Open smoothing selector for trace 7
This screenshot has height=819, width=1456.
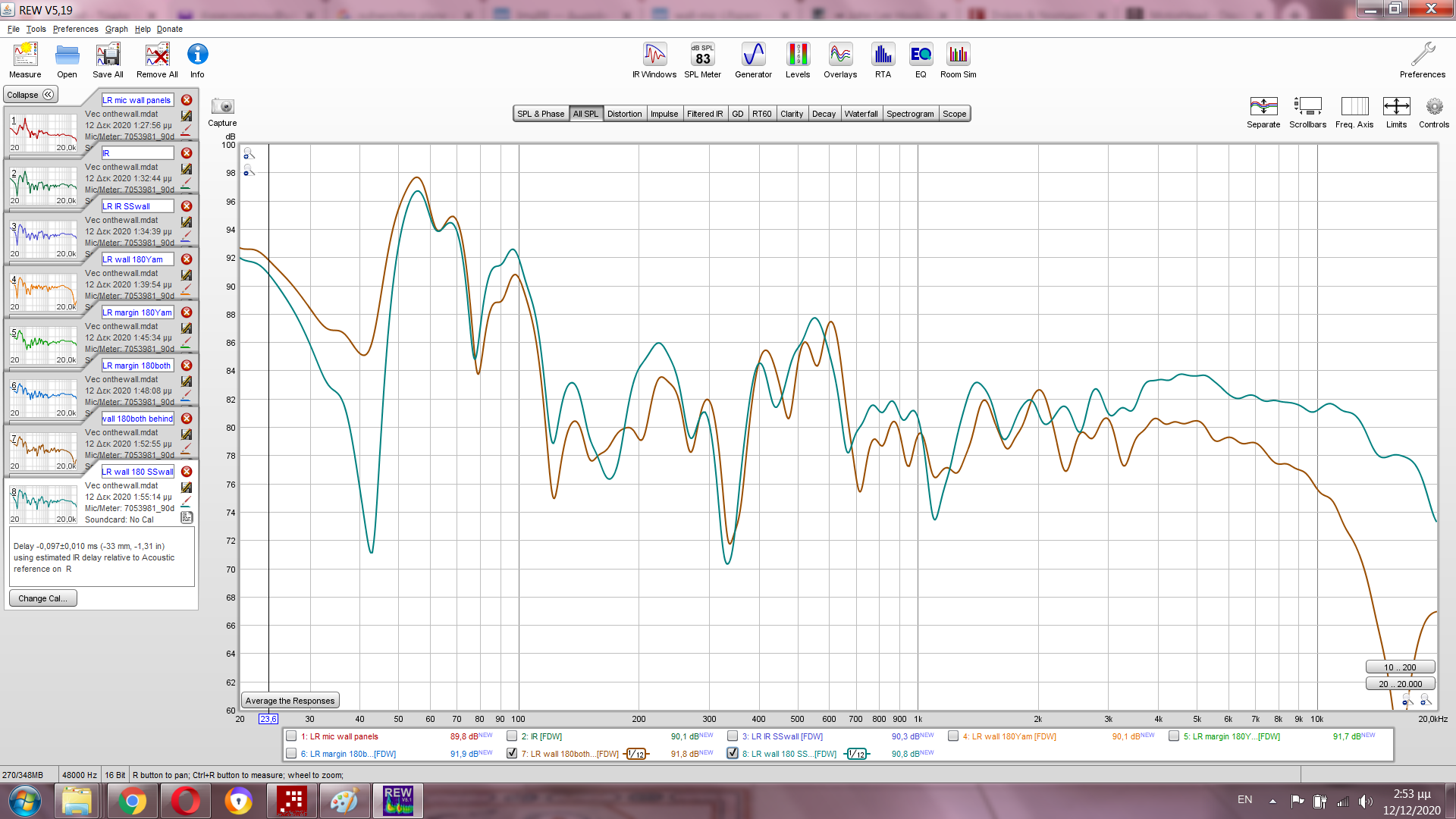coord(636,754)
